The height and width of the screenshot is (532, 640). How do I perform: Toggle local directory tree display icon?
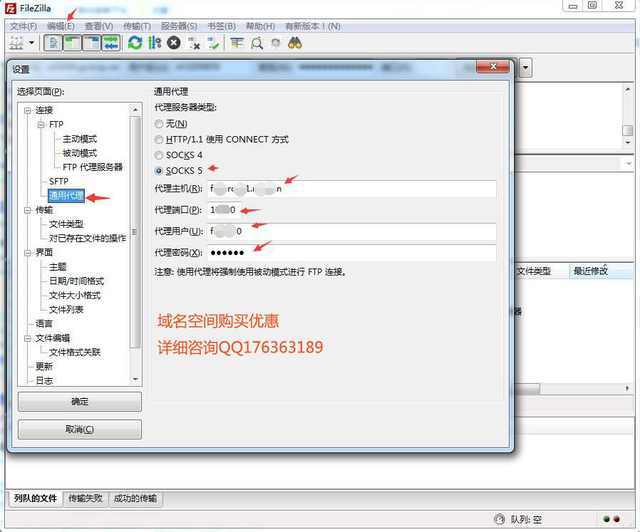72,42
